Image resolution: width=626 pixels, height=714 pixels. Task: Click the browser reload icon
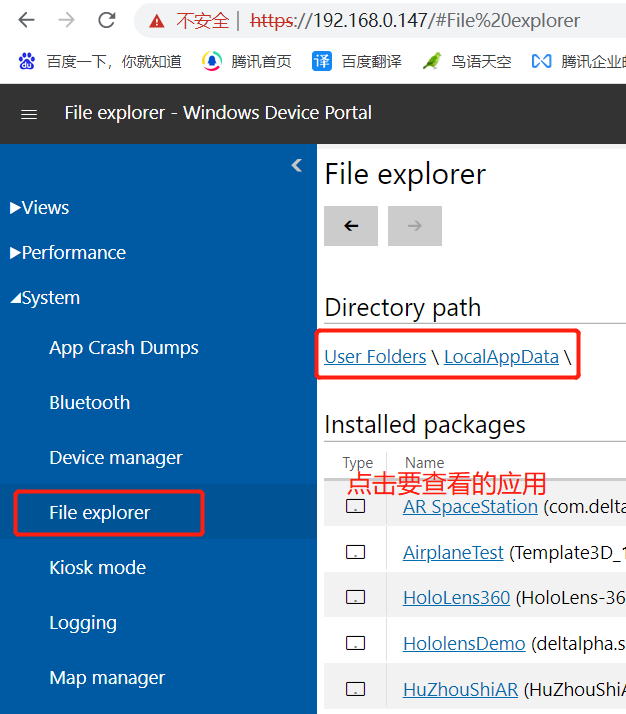(108, 20)
